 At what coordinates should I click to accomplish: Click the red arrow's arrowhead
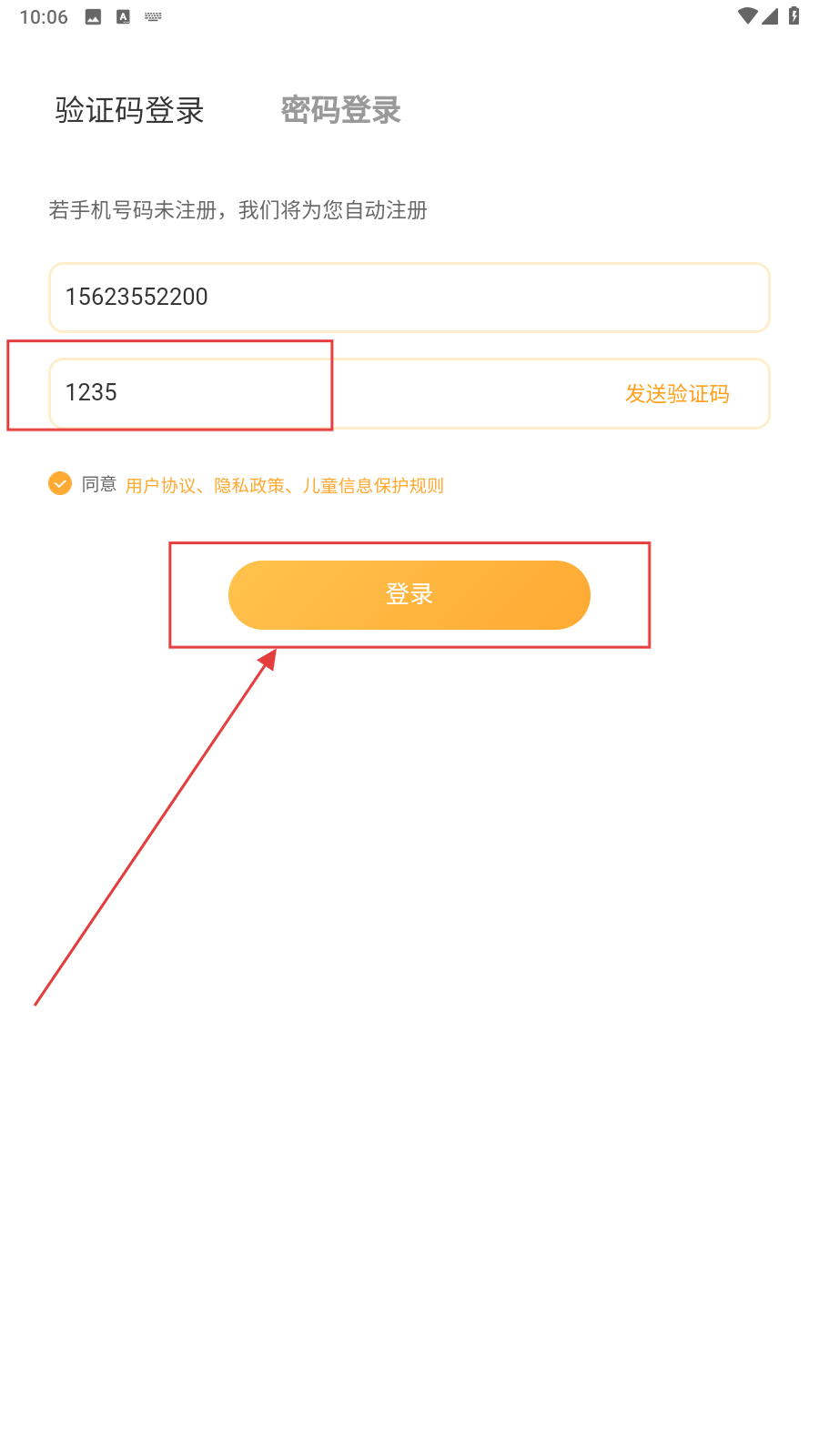point(268,659)
